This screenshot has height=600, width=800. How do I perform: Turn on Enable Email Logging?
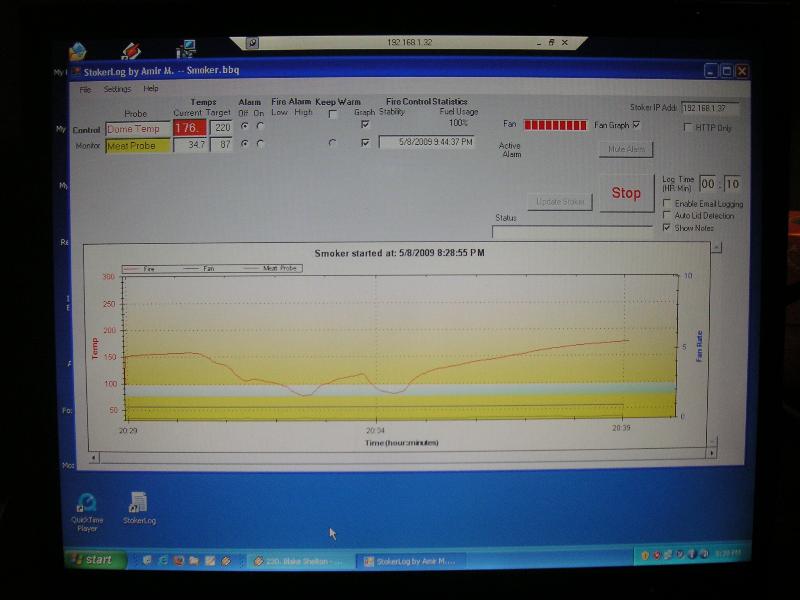coord(667,204)
